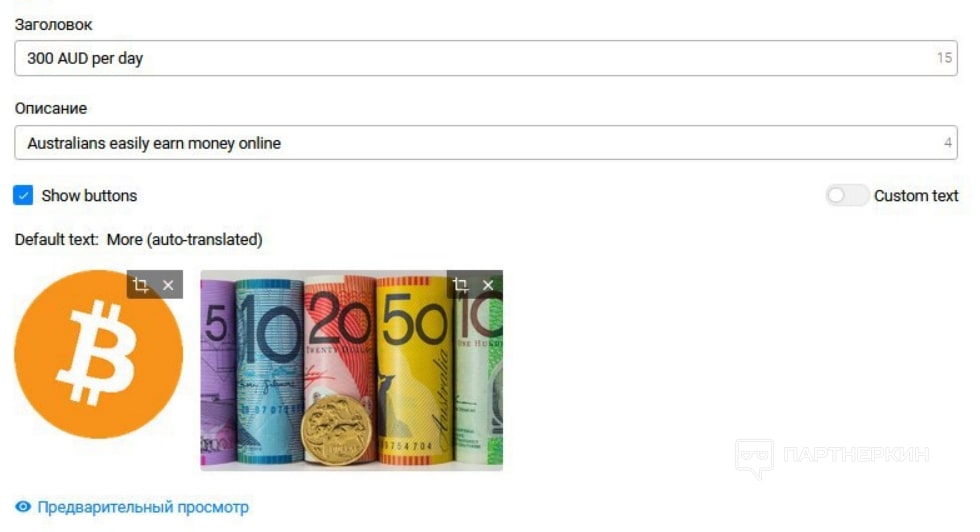Screen dimensions: 980x532
Task: Click the Default text More (auto-translated) line
Action: click(x=139, y=239)
